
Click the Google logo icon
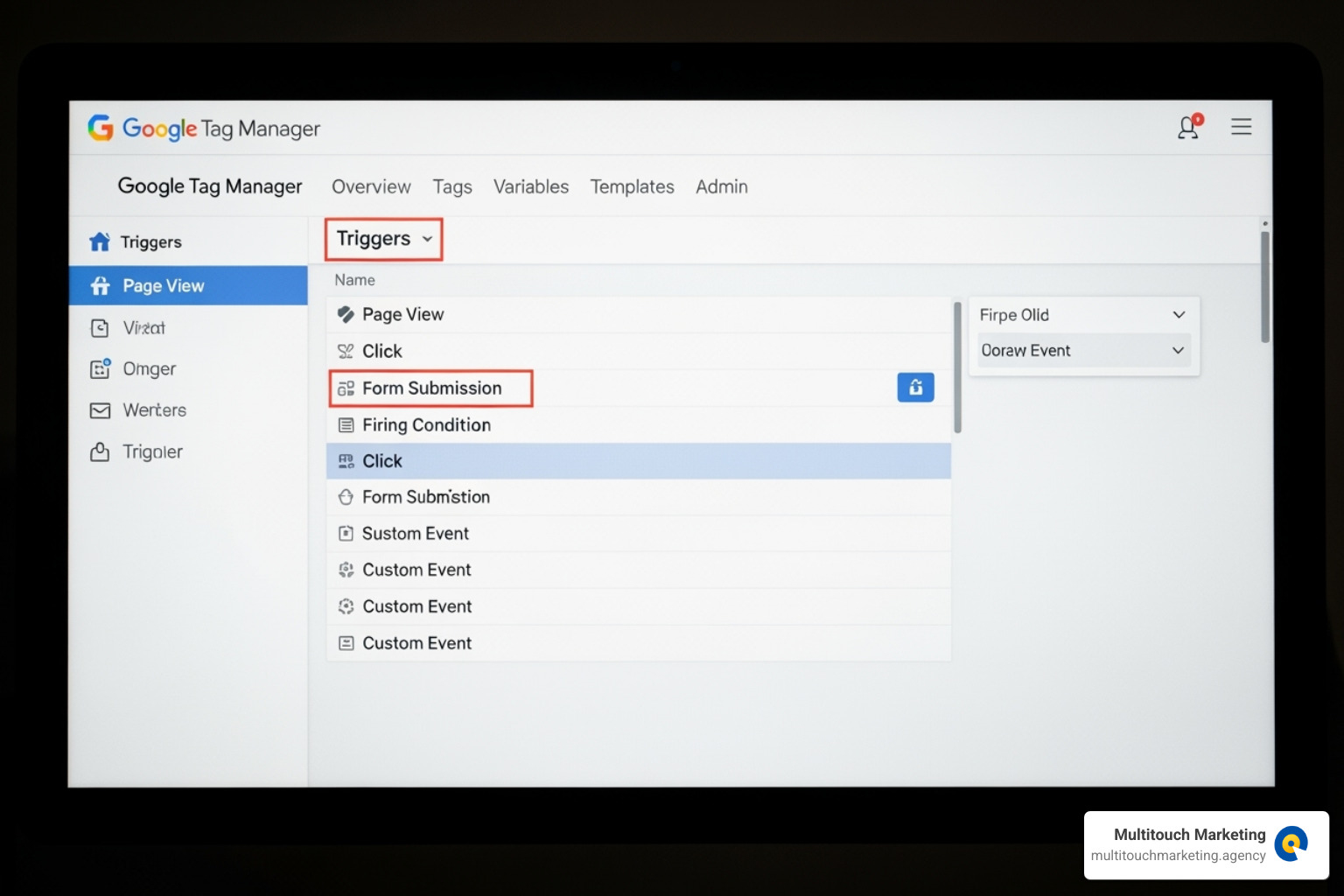coord(101,128)
